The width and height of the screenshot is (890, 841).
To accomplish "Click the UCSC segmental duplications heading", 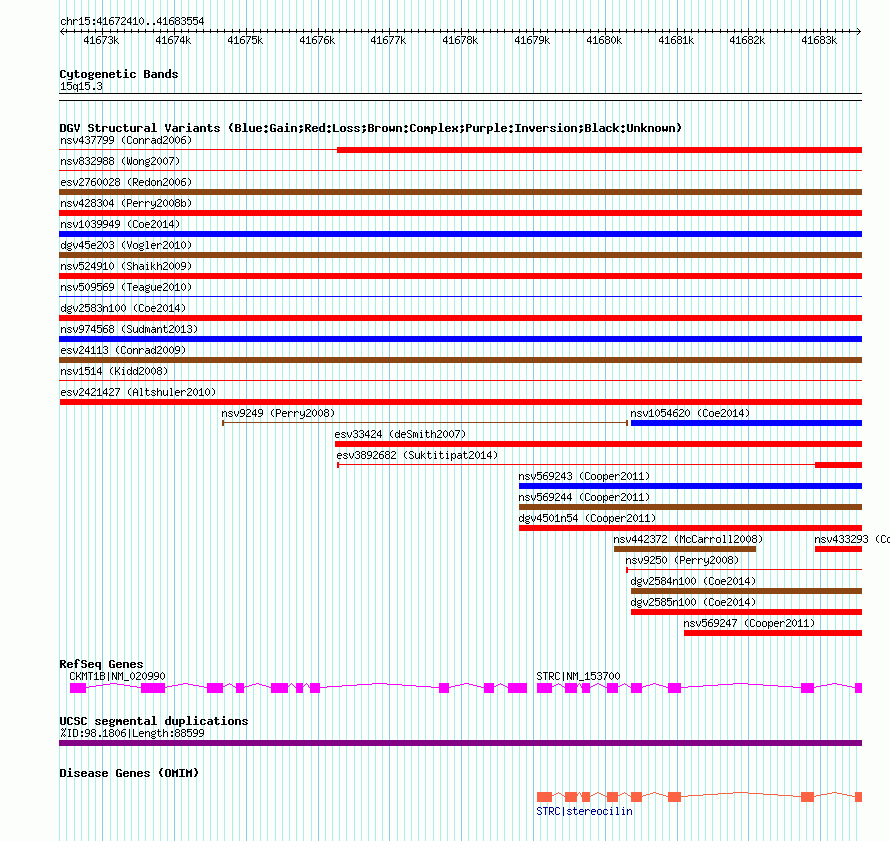I will (154, 721).
